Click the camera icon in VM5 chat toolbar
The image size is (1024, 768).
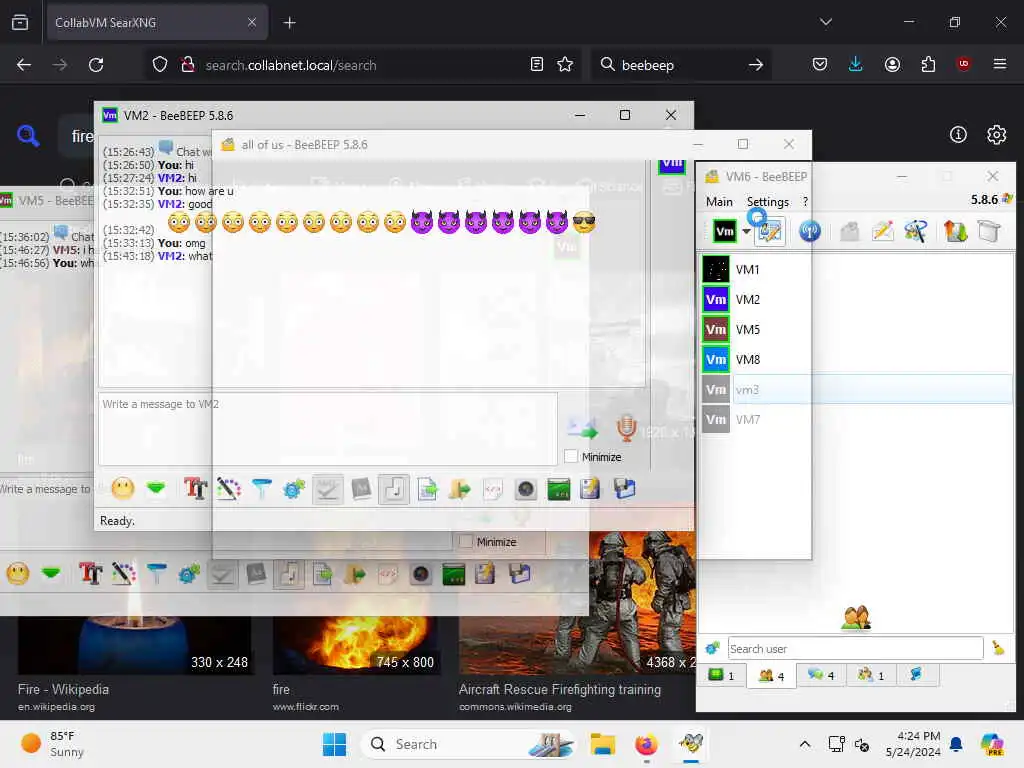pos(421,574)
